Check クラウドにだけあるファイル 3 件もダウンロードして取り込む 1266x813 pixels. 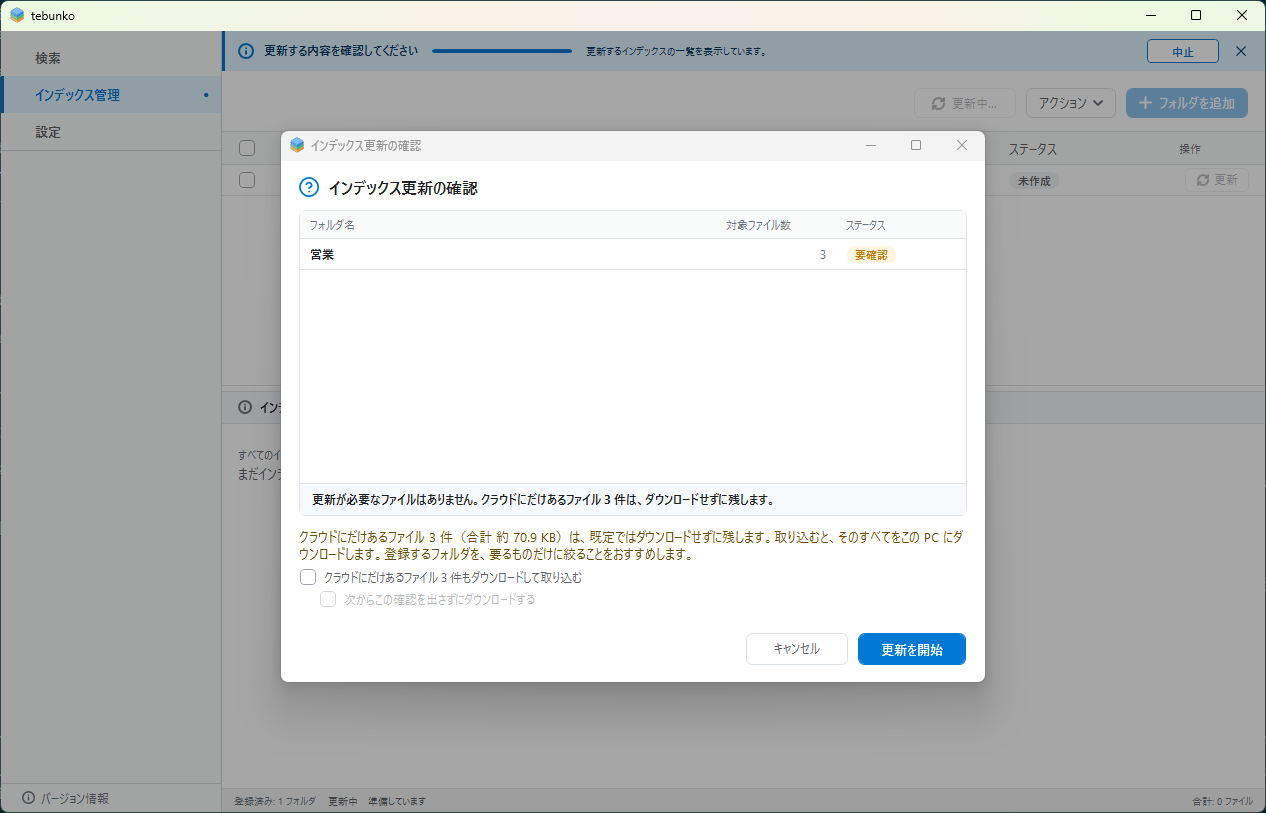308,577
